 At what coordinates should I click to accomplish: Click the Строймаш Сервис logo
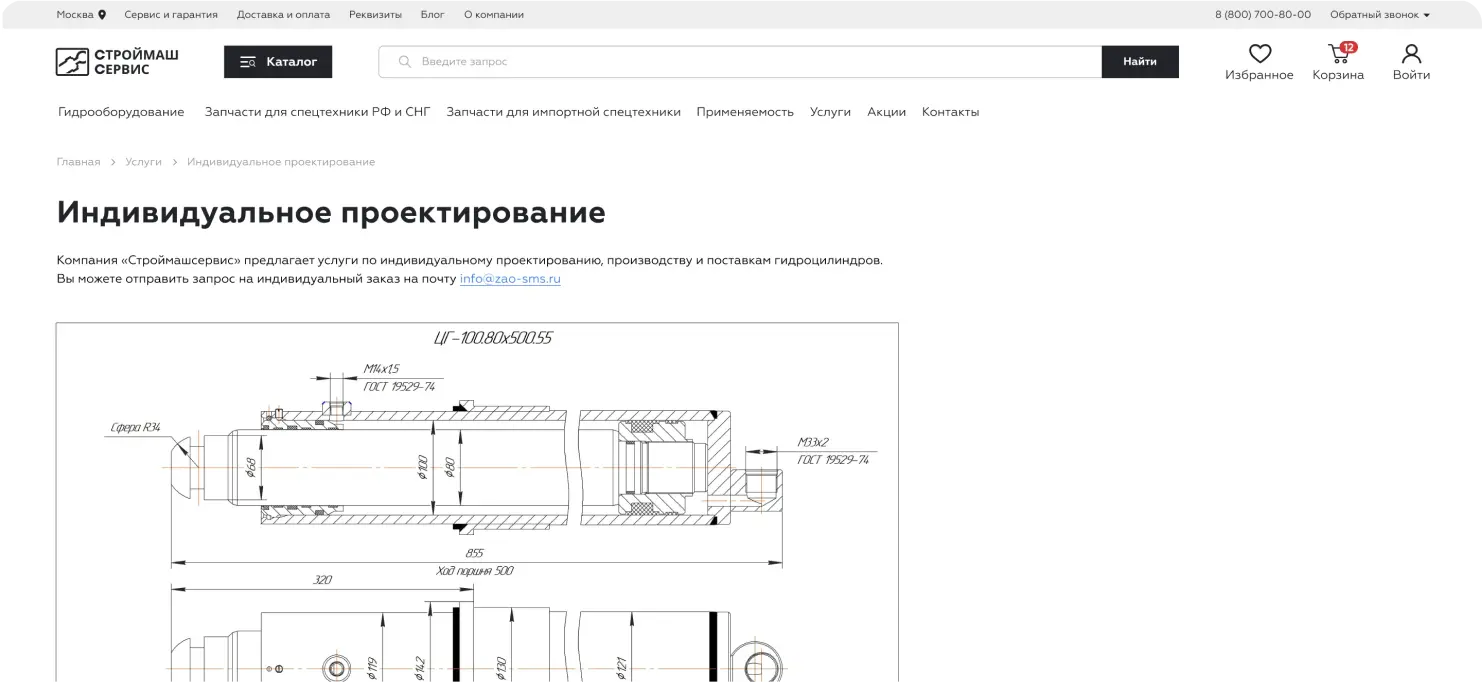pyautogui.click(x=117, y=62)
